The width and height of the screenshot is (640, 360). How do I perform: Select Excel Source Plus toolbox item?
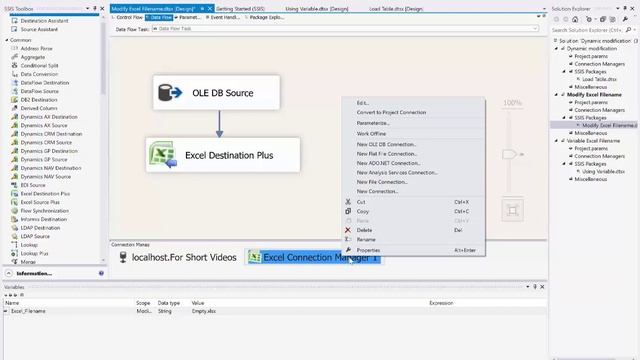pyautogui.click(x=40, y=202)
